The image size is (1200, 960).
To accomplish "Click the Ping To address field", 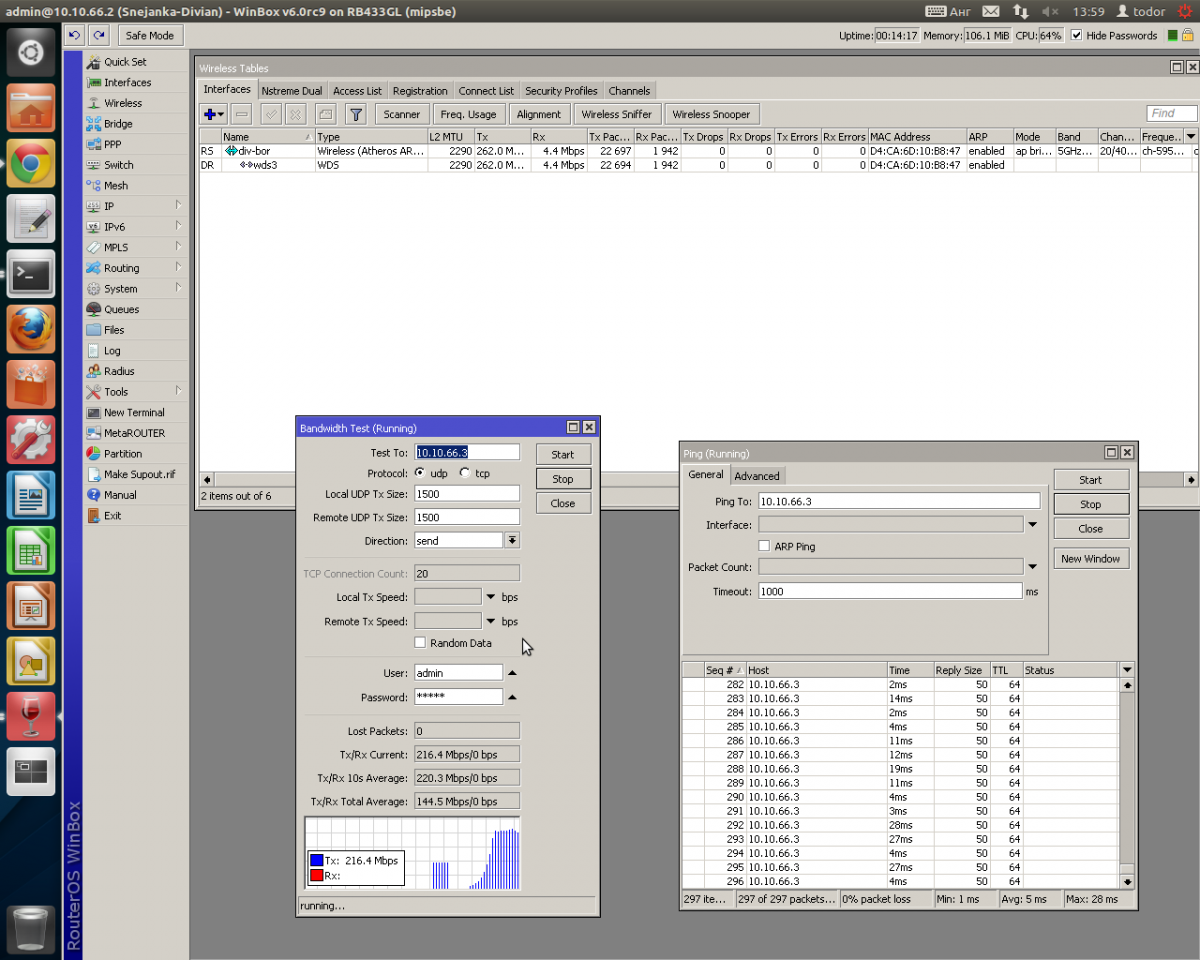I will (898, 501).
